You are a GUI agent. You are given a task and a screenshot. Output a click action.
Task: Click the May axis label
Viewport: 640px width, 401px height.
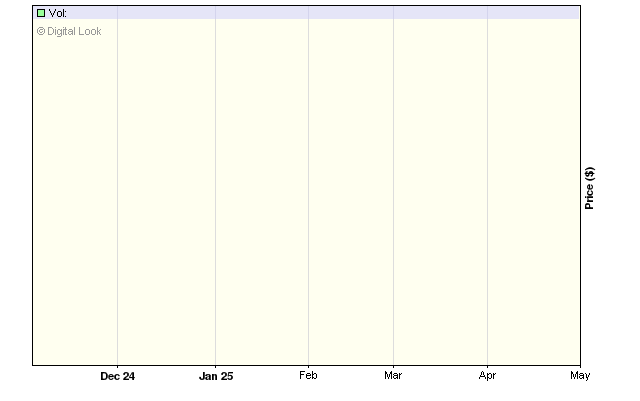click(580, 375)
